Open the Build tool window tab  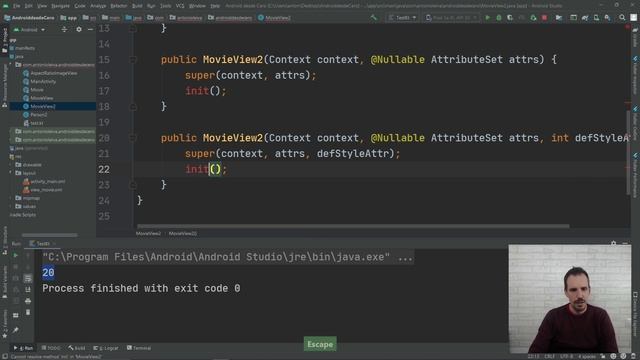tap(77, 348)
